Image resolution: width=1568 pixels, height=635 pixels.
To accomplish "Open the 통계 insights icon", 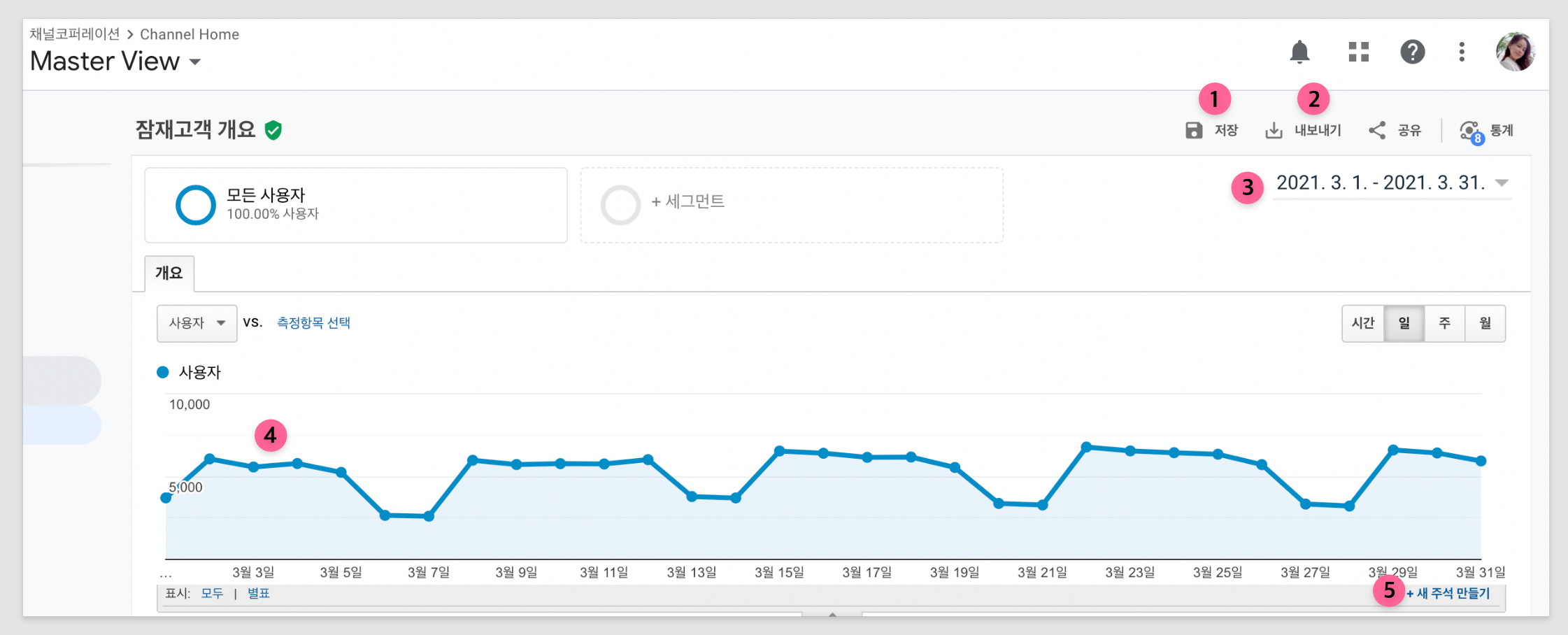I will pos(1471,131).
